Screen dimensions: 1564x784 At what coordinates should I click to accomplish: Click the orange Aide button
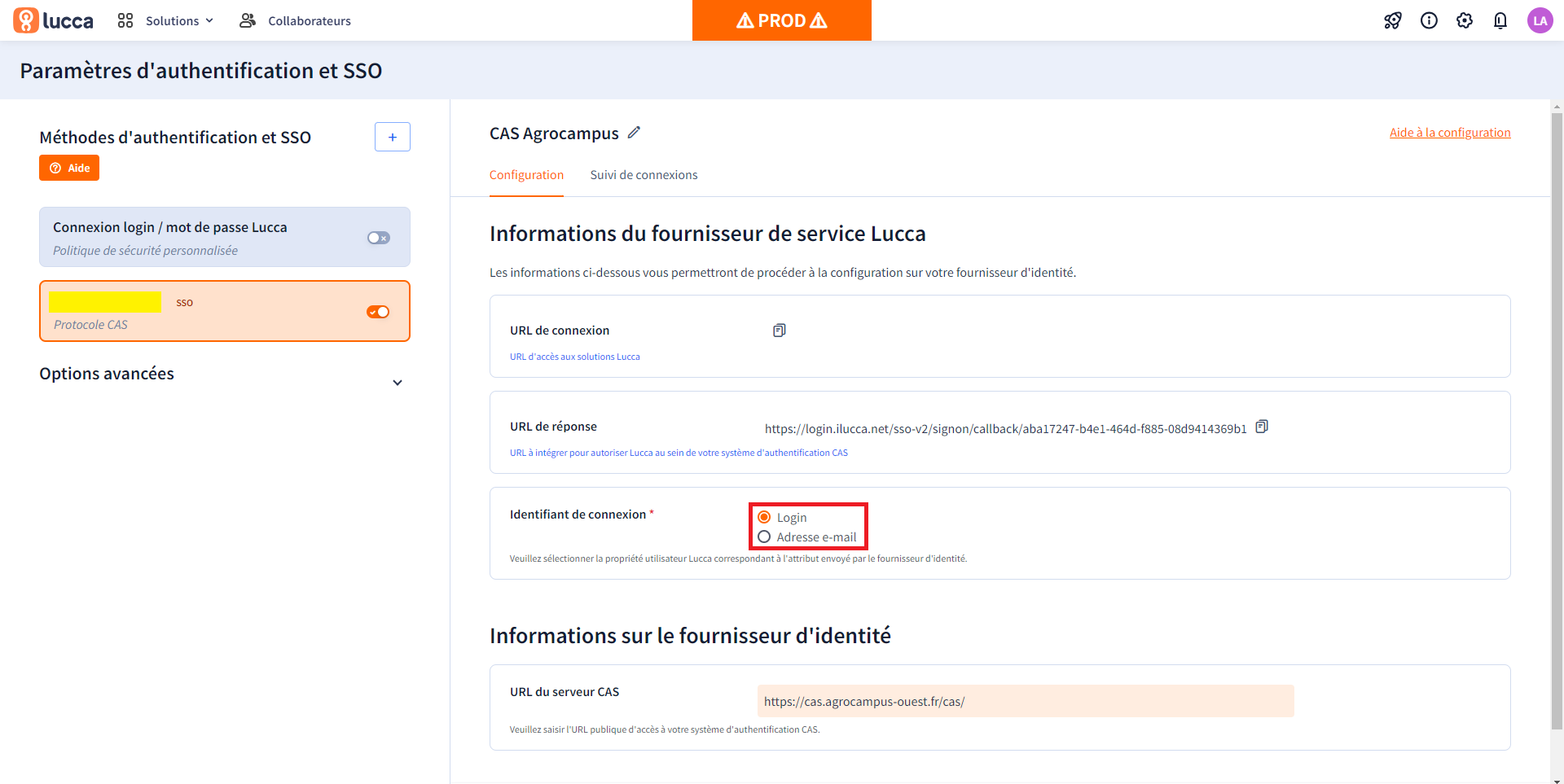tap(69, 168)
